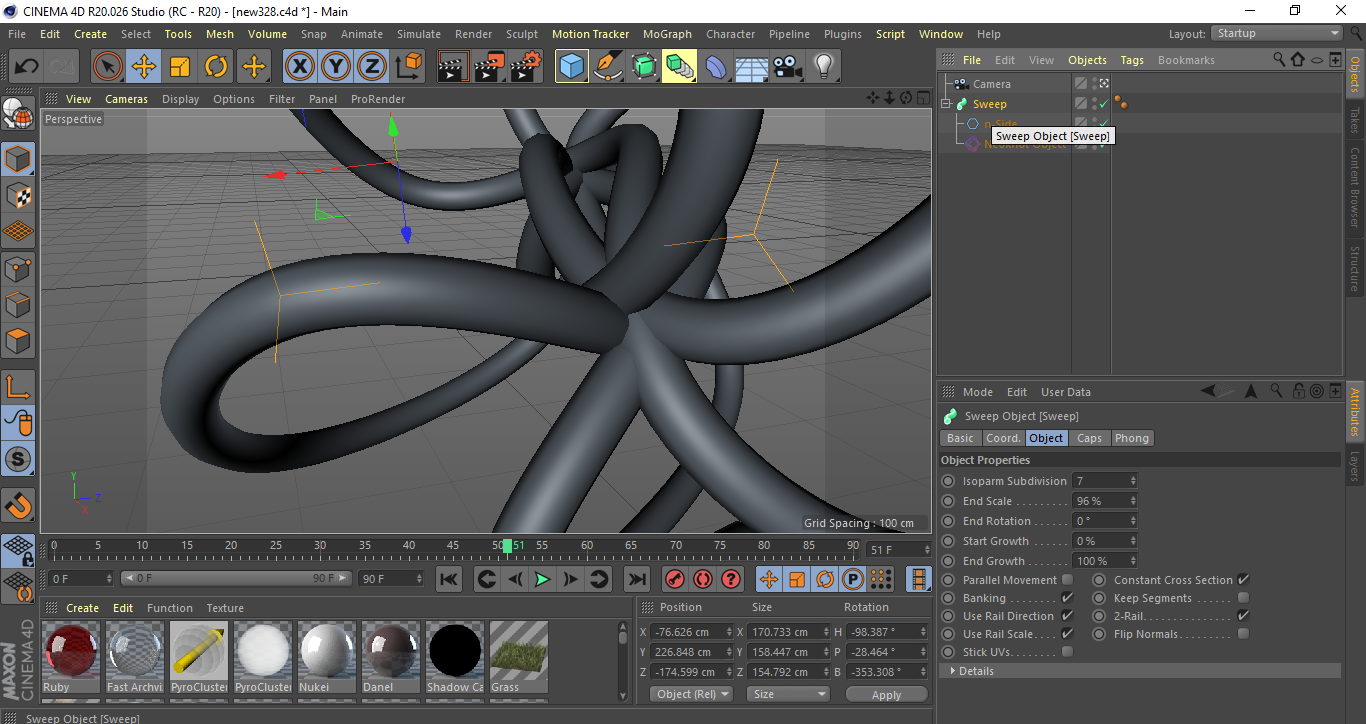The height and width of the screenshot is (724, 1366).
Task: Switch to Texture mode
Action: click(x=18, y=195)
